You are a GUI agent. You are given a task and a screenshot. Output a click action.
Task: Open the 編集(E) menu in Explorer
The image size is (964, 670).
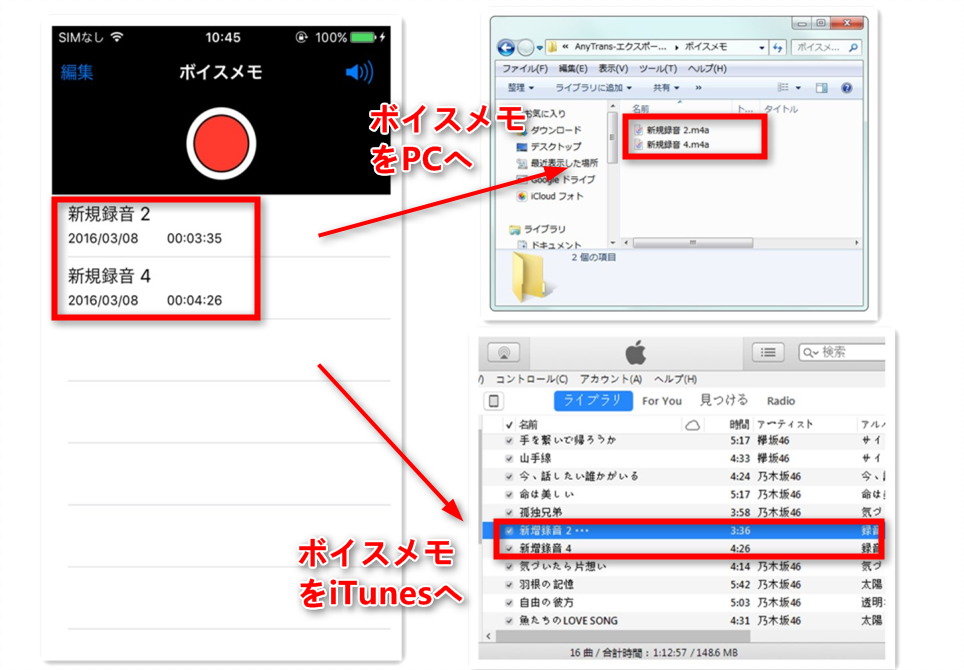pyautogui.click(x=572, y=68)
